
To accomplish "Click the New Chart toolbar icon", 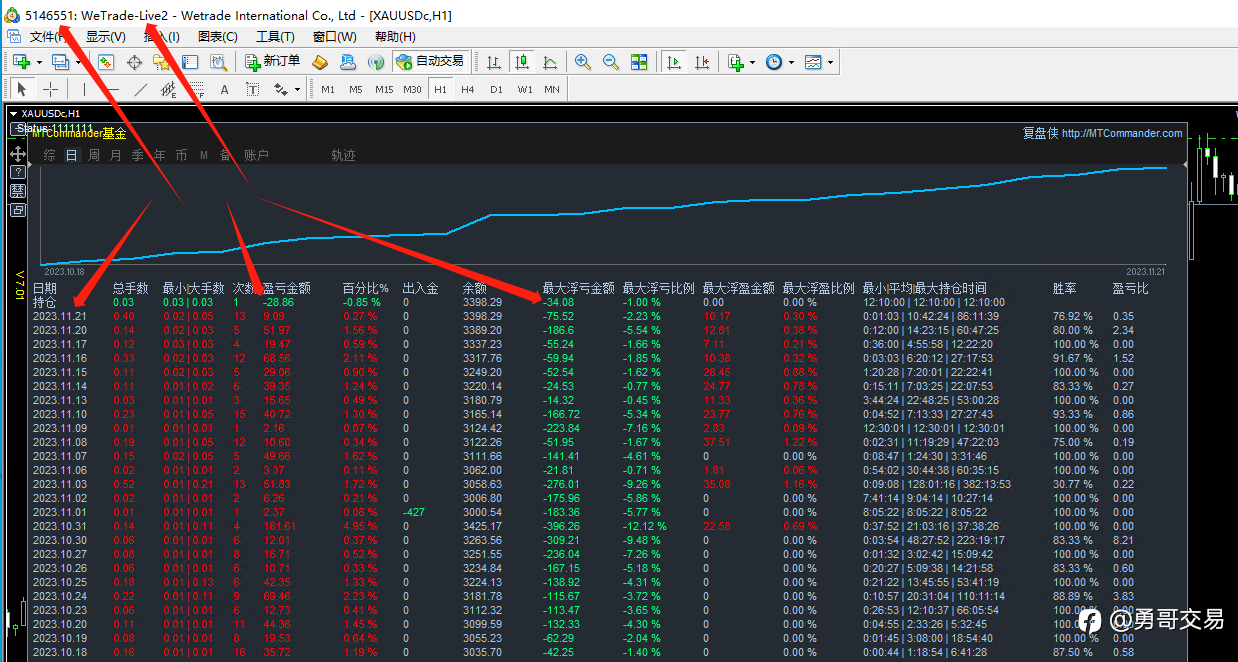I will (x=20, y=62).
